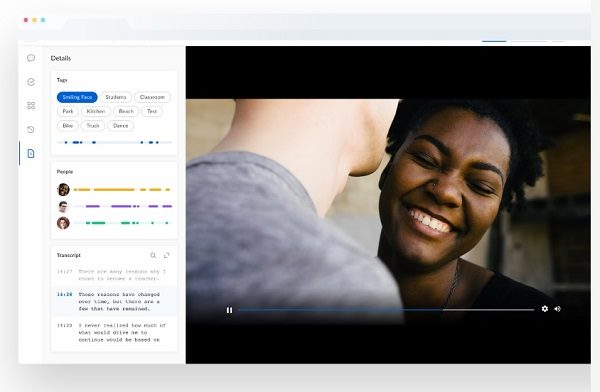This screenshot has height=392, width=600.
Task: Click the tags timeline marker strip
Action: tap(114, 142)
